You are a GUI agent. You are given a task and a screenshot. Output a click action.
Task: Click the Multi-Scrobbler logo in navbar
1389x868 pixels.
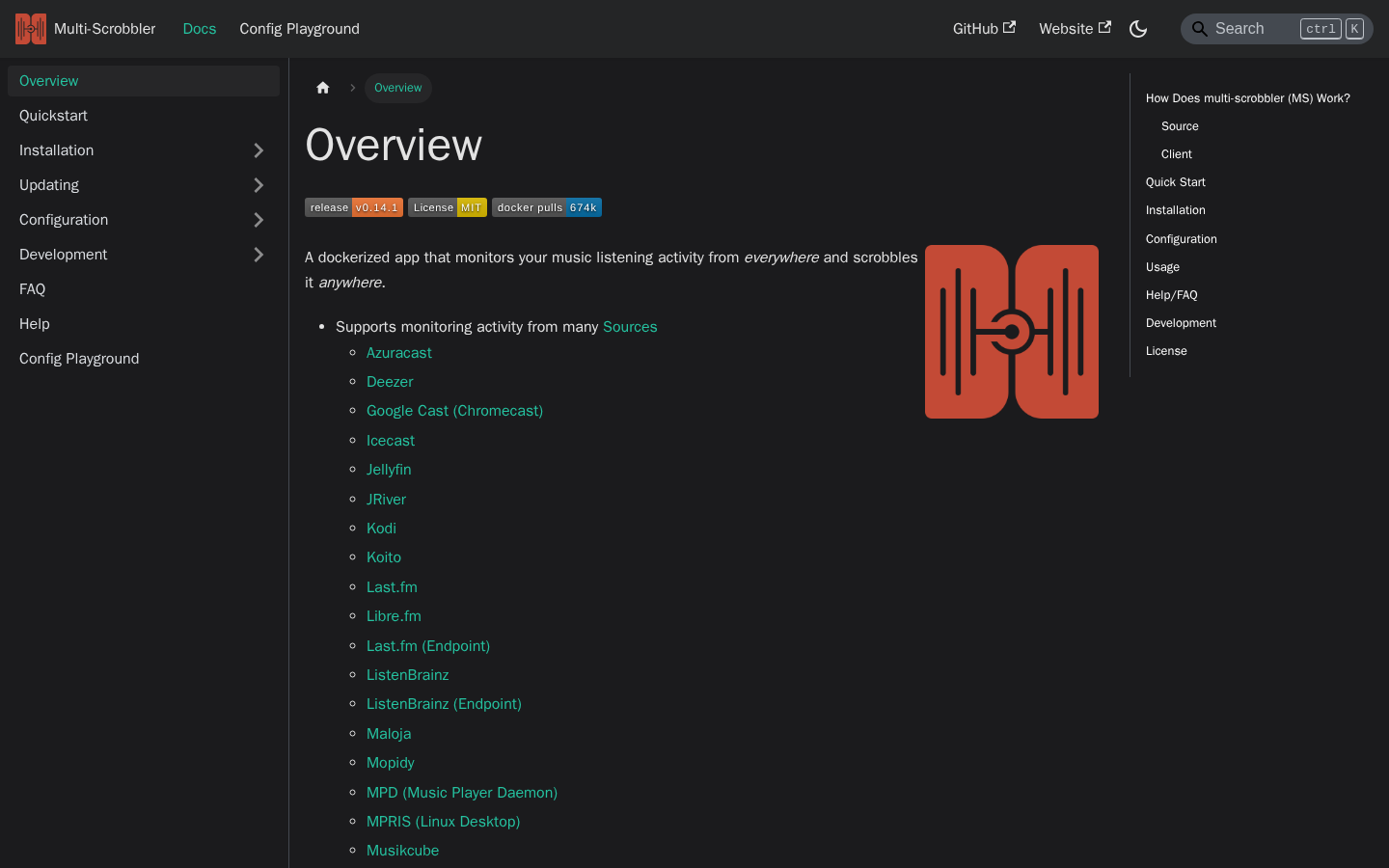pyautogui.click(x=31, y=29)
